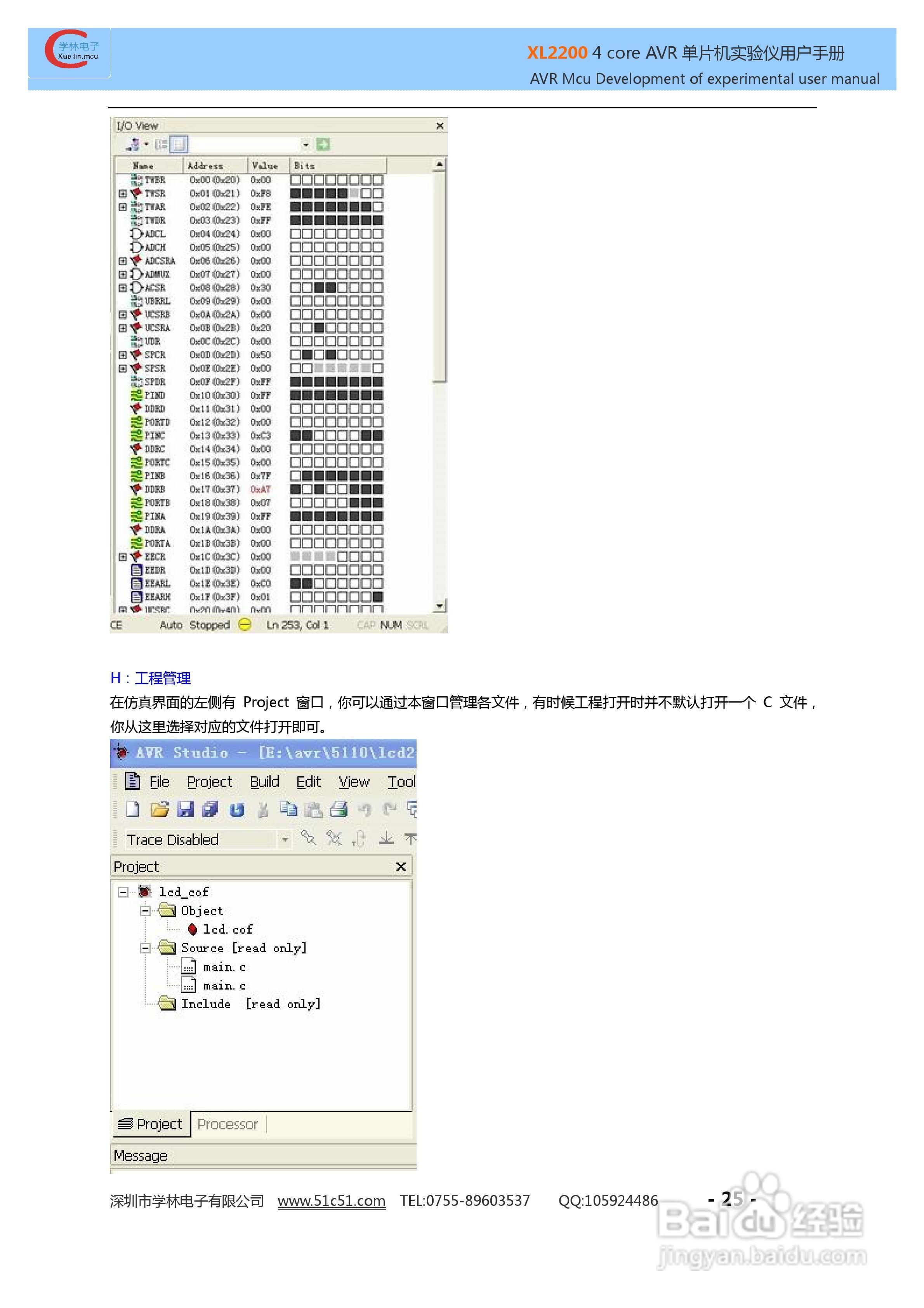Expand the ADCSRA register row
The image size is (924, 1308).
pyautogui.click(x=122, y=261)
